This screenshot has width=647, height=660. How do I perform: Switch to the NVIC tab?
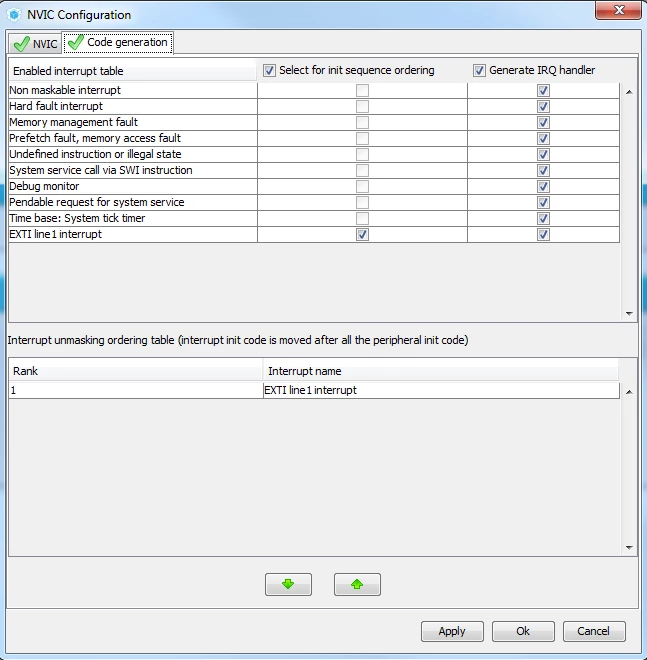(x=35, y=43)
